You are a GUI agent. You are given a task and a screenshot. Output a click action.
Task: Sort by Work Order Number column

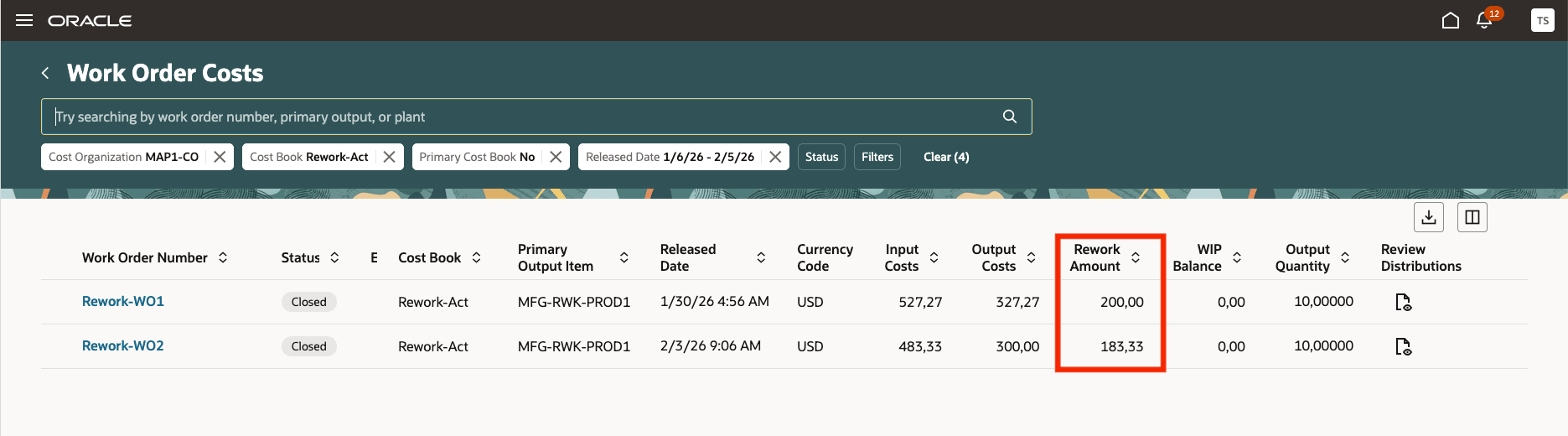click(x=223, y=257)
